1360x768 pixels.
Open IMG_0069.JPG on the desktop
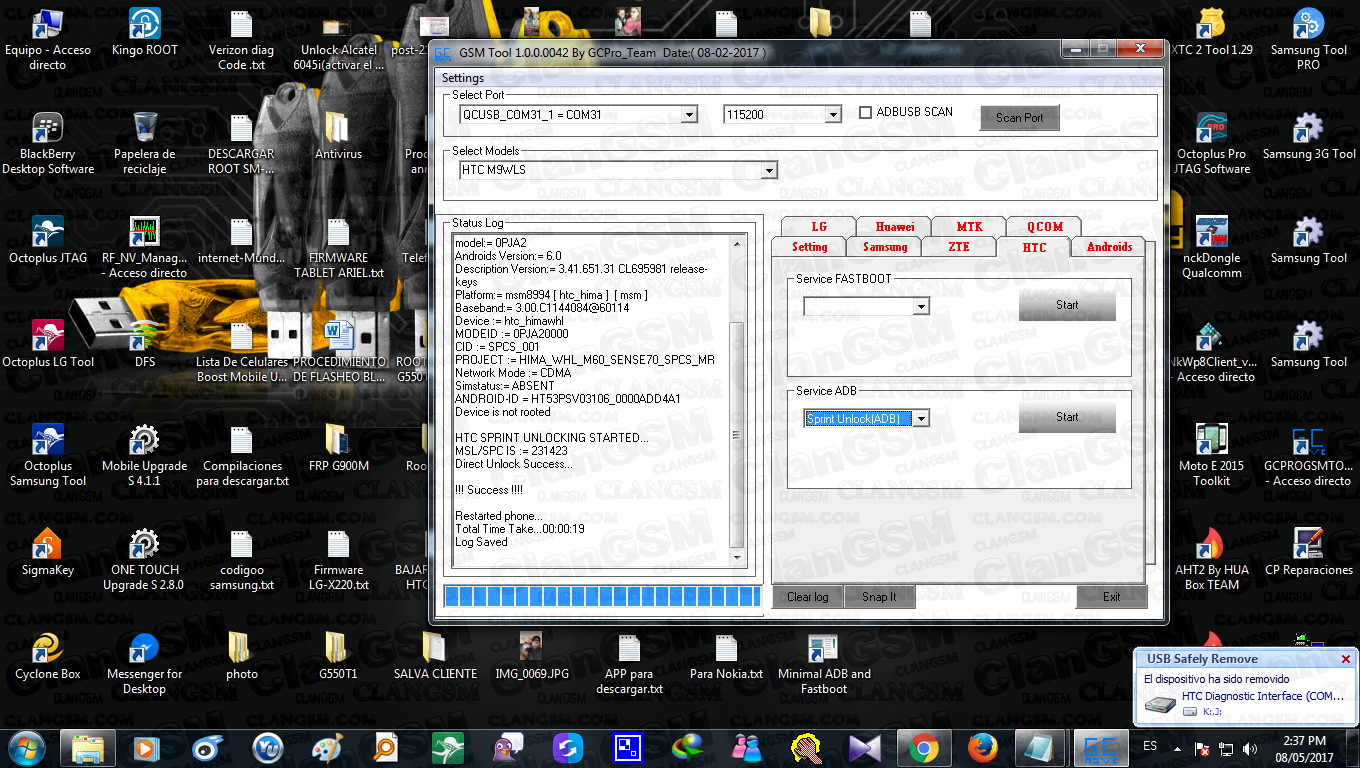531,657
